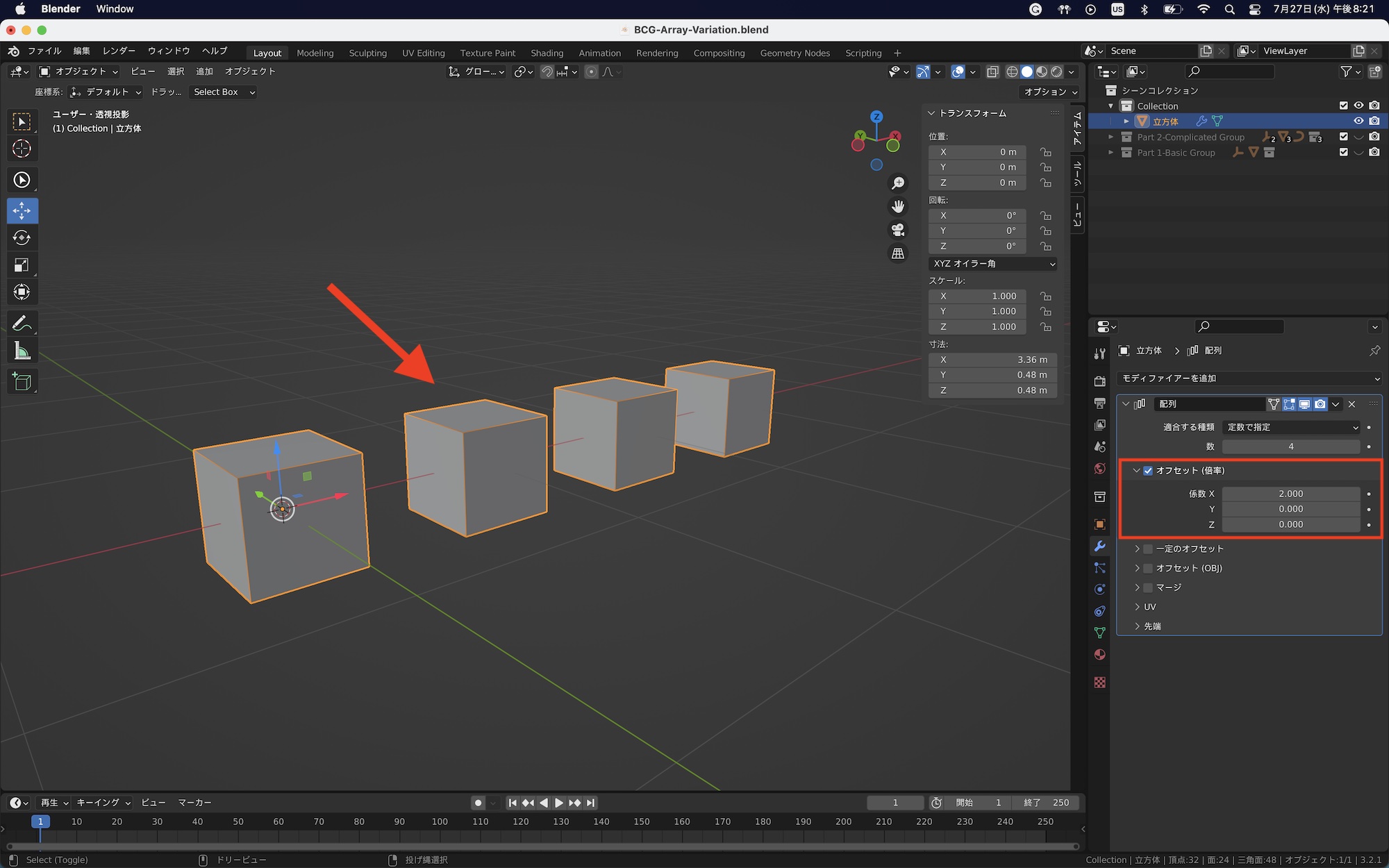
Task: Open the モディファイアーを追加 dropdown
Action: click(1249, 378)
